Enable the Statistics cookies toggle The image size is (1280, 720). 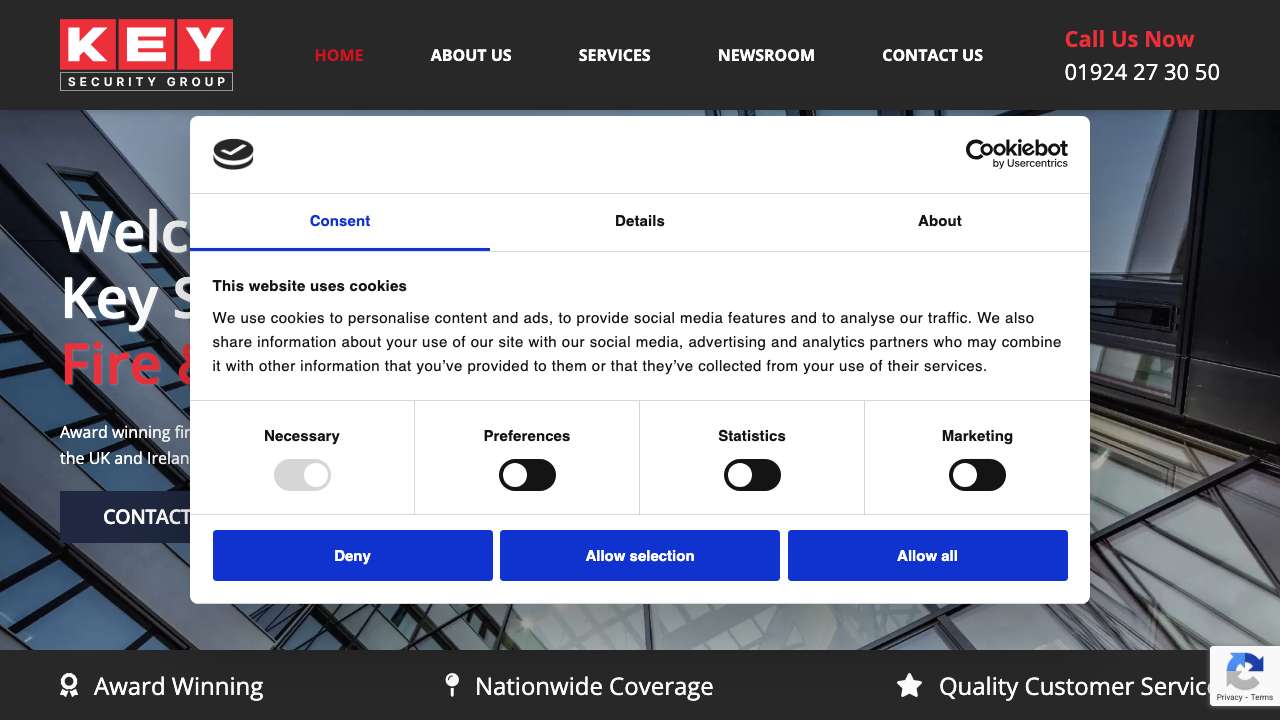point(752,475)
